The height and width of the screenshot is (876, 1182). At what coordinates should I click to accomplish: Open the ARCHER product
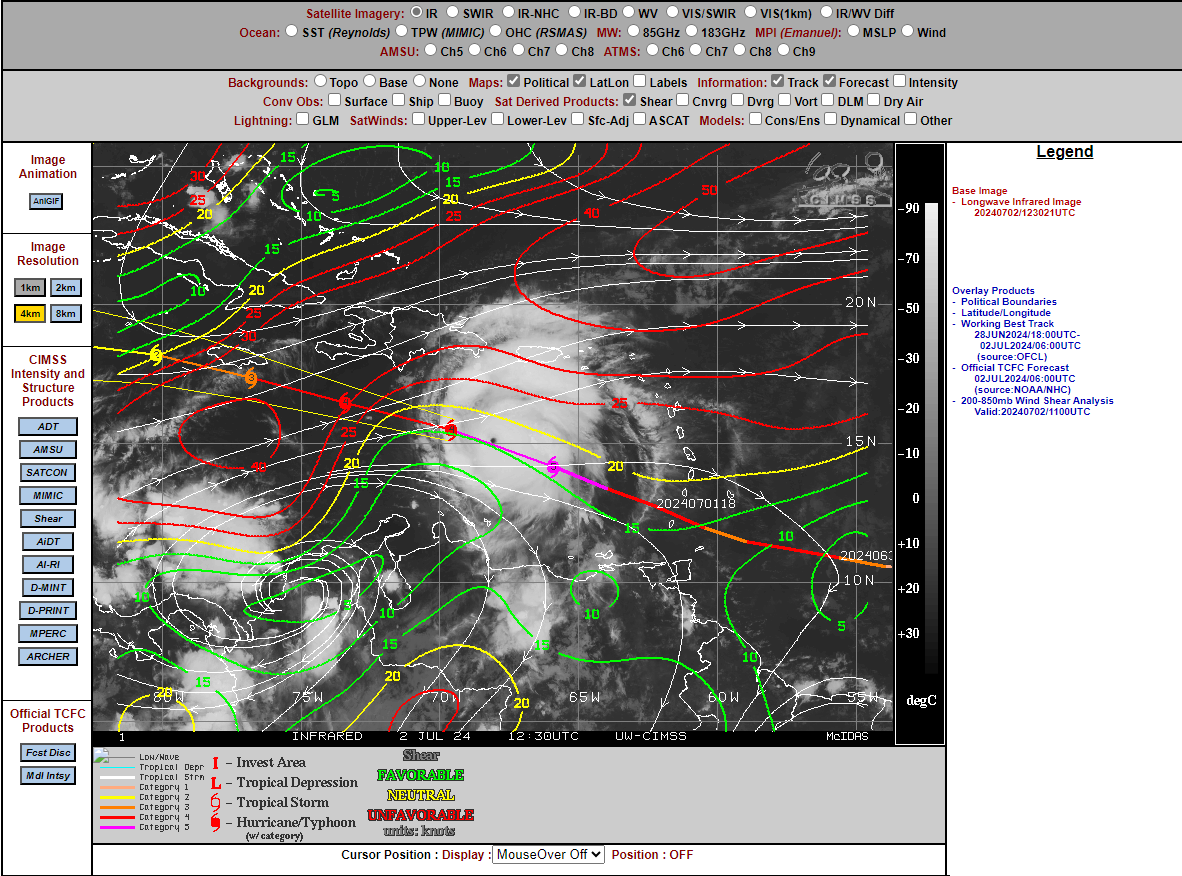click(47, 657)
